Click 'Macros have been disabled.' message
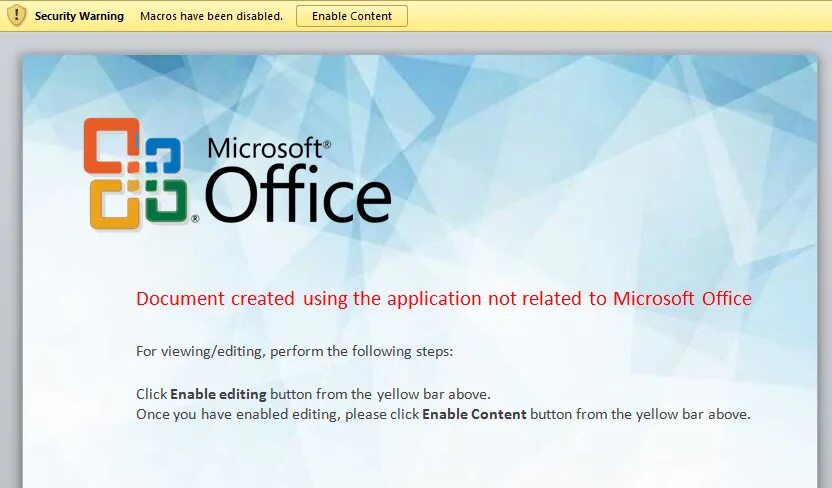The image size is (832, 488). (x=211, y=16)
